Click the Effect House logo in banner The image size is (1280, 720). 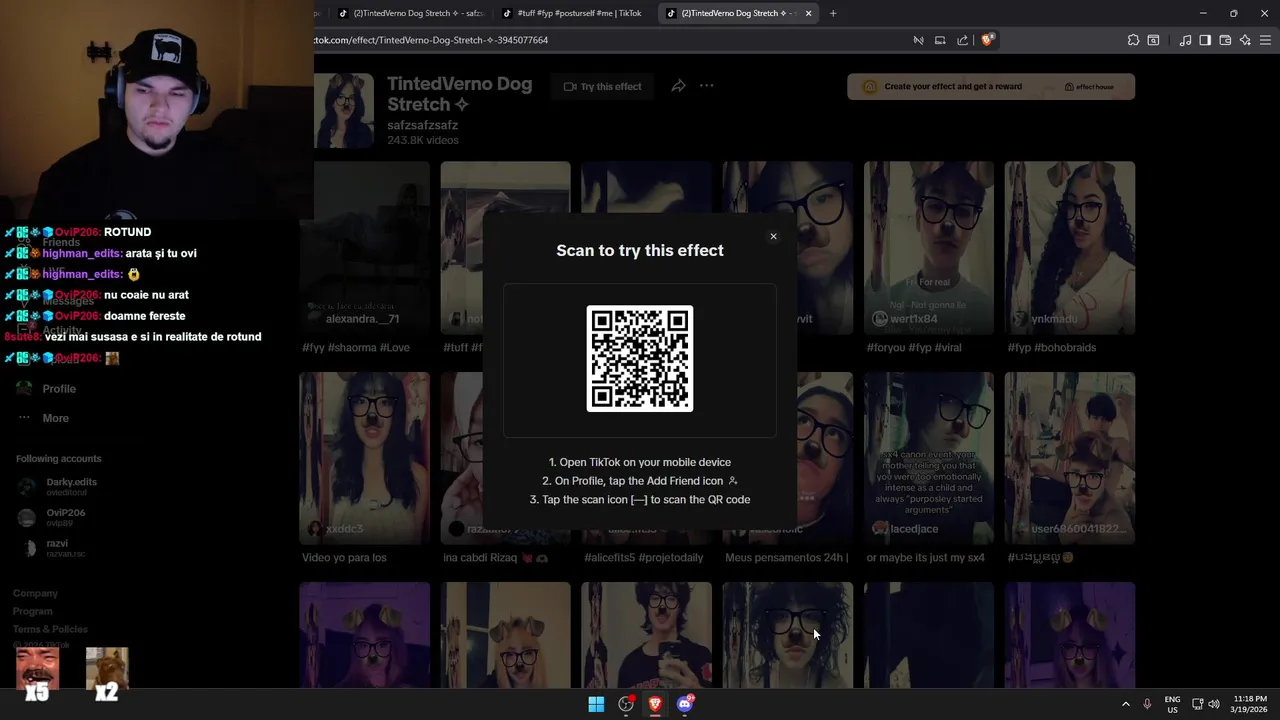pyautogui.click(x=1089, y=87)
